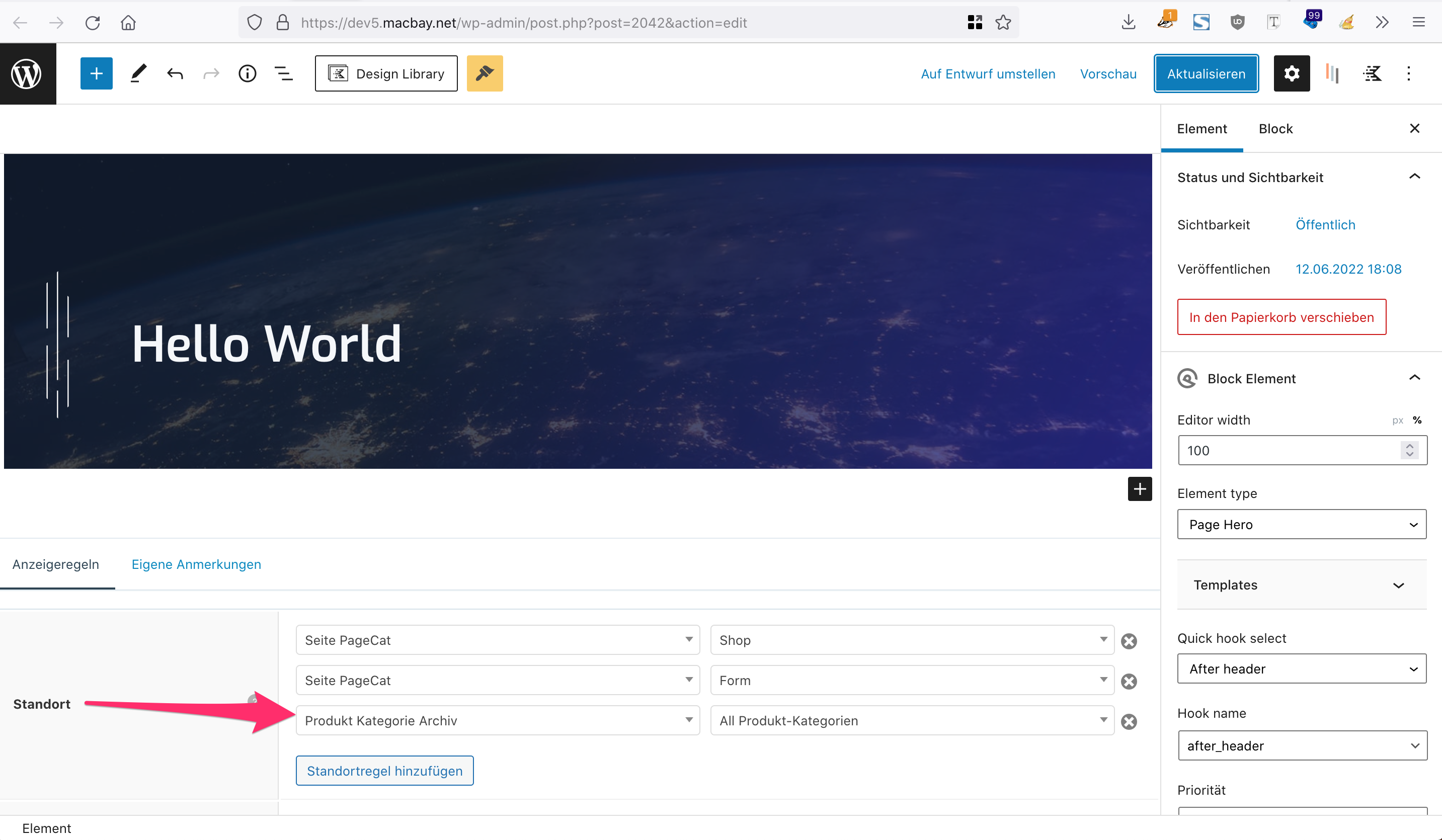Click the Editor width stepper arrows

coord(1409,451)
